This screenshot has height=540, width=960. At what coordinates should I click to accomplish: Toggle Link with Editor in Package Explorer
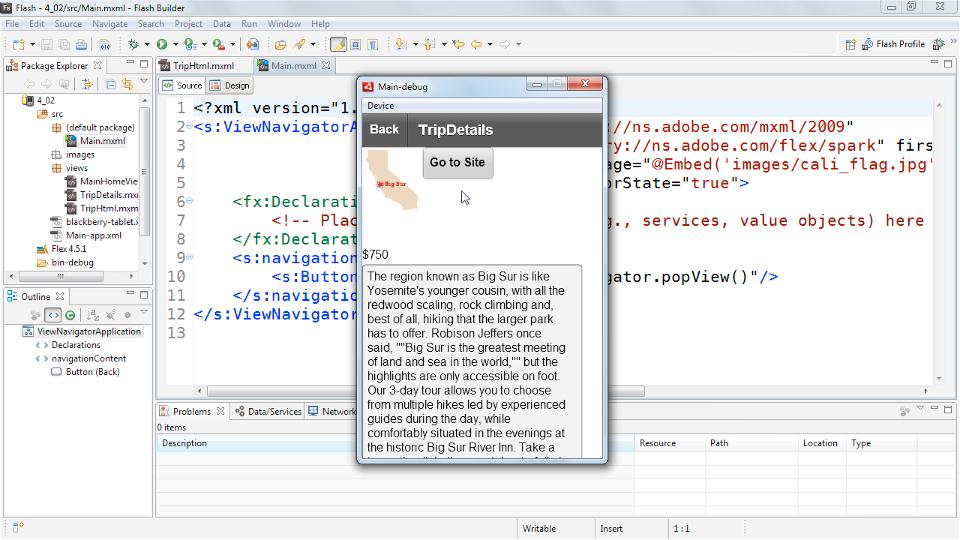pyautogui.click(x=127, y=84)
